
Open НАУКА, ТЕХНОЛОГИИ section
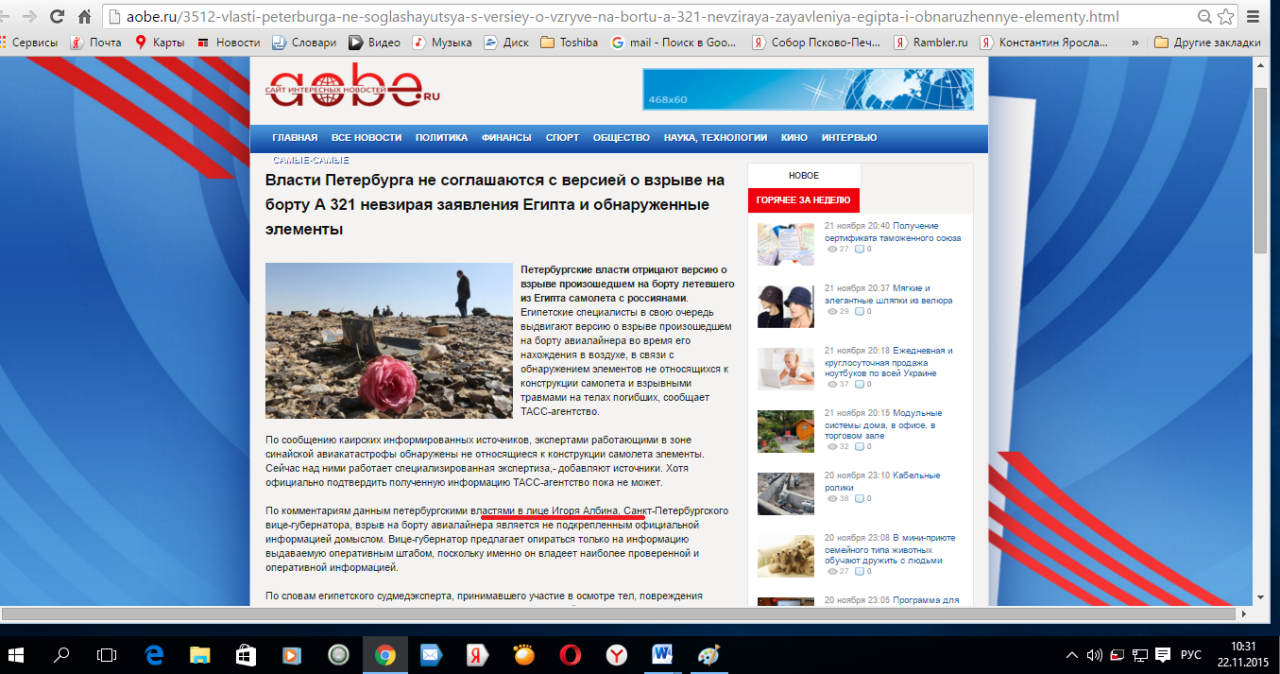coord(715,138)
